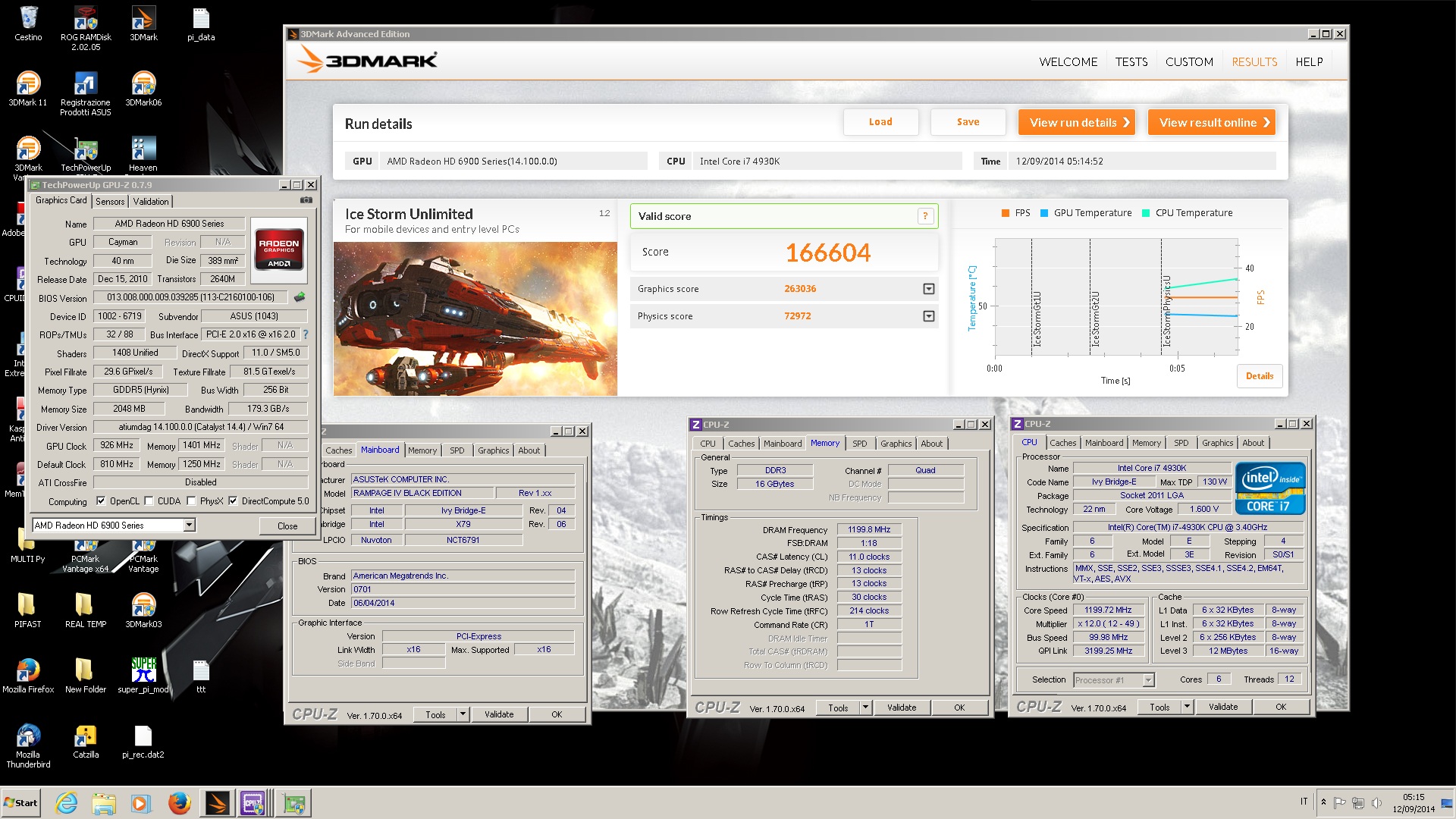Screen dimensions: 1456x819
Task: Open REAL TEMP folder icon
Action: (x=86, y=610)
